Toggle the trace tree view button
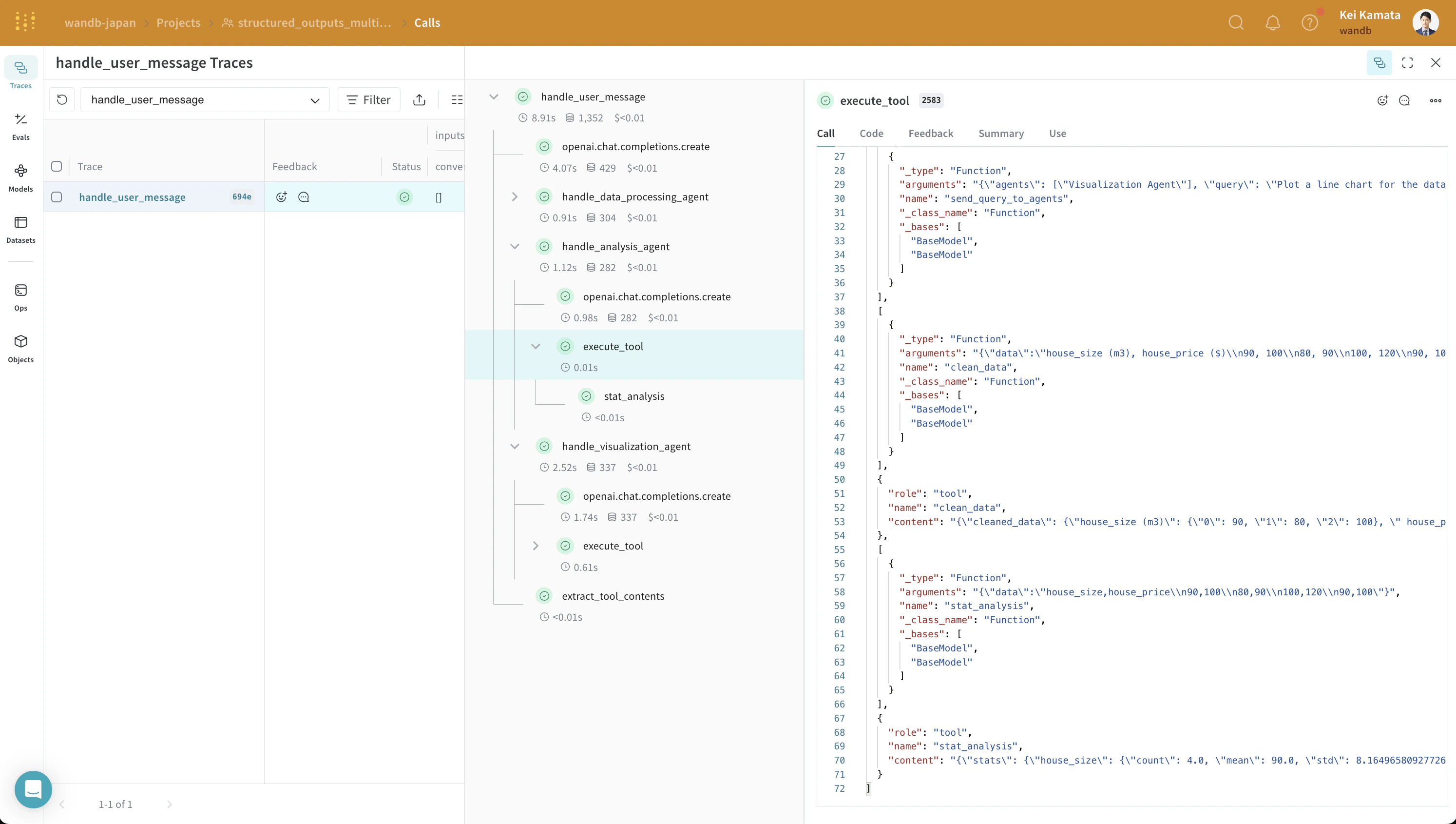Viewport: 1456px width, 824px height. (x=1379, y=62)
